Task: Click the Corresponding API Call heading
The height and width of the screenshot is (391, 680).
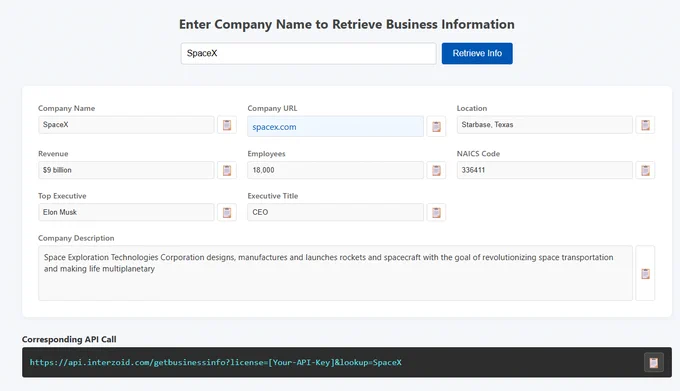Action: click(69, 339)
